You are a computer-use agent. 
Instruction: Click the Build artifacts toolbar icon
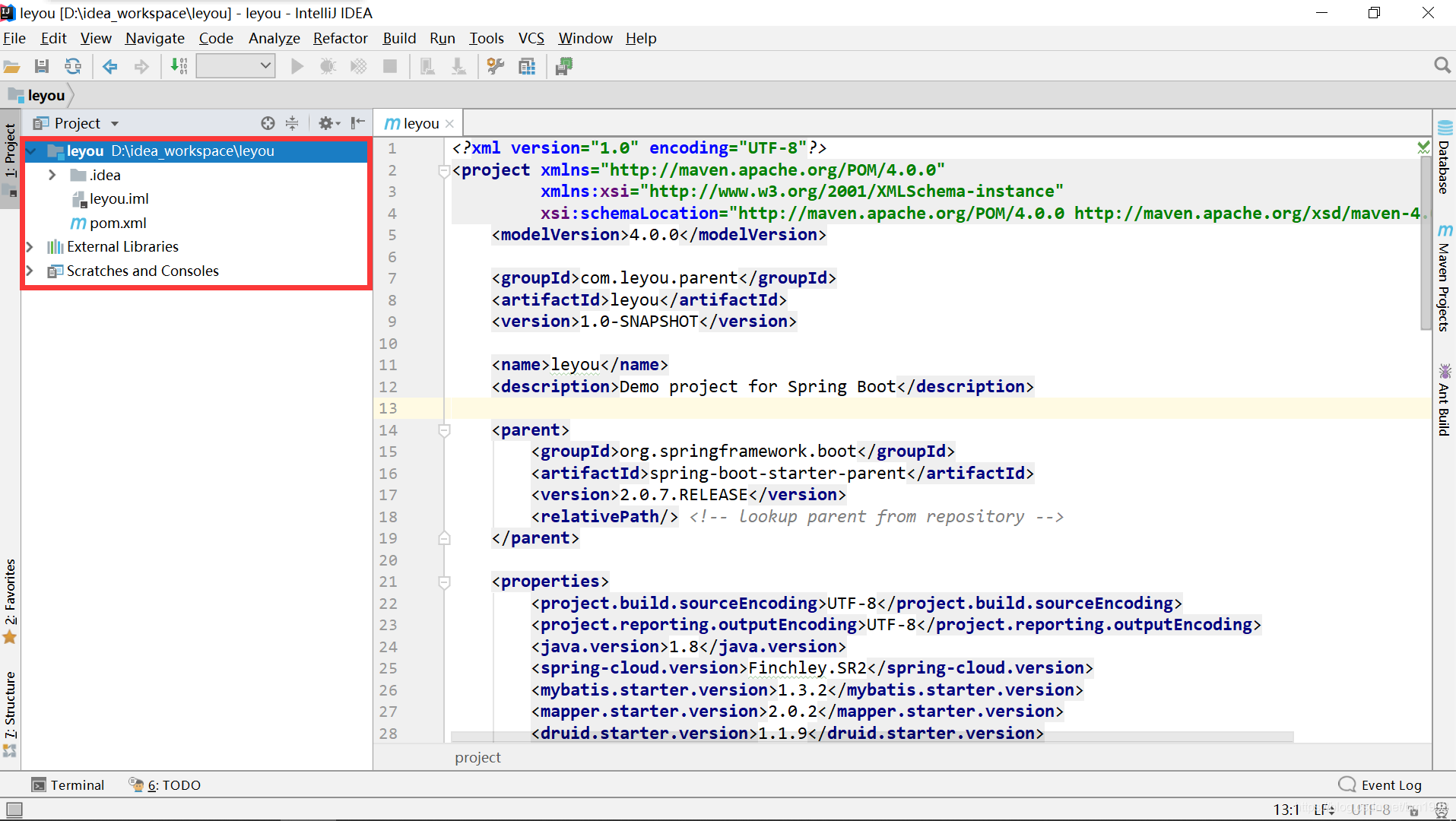point(427,67)
